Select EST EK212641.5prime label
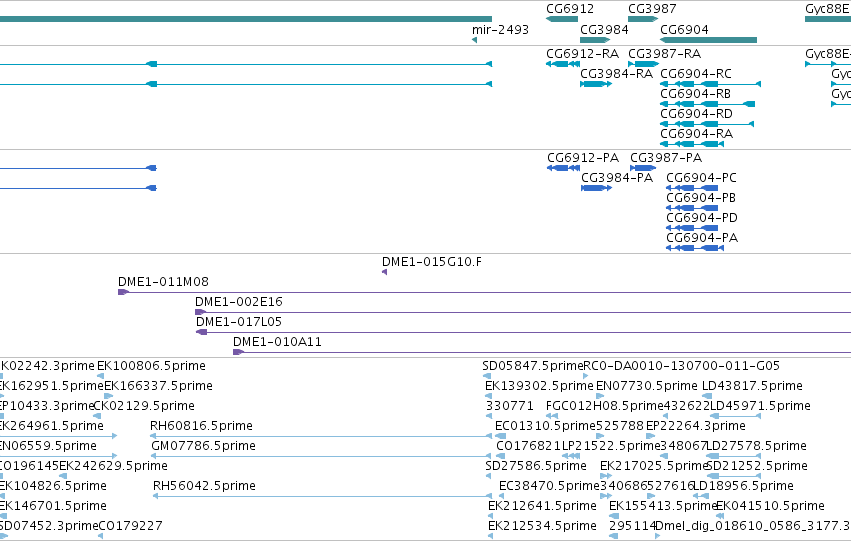 (542, 506)
